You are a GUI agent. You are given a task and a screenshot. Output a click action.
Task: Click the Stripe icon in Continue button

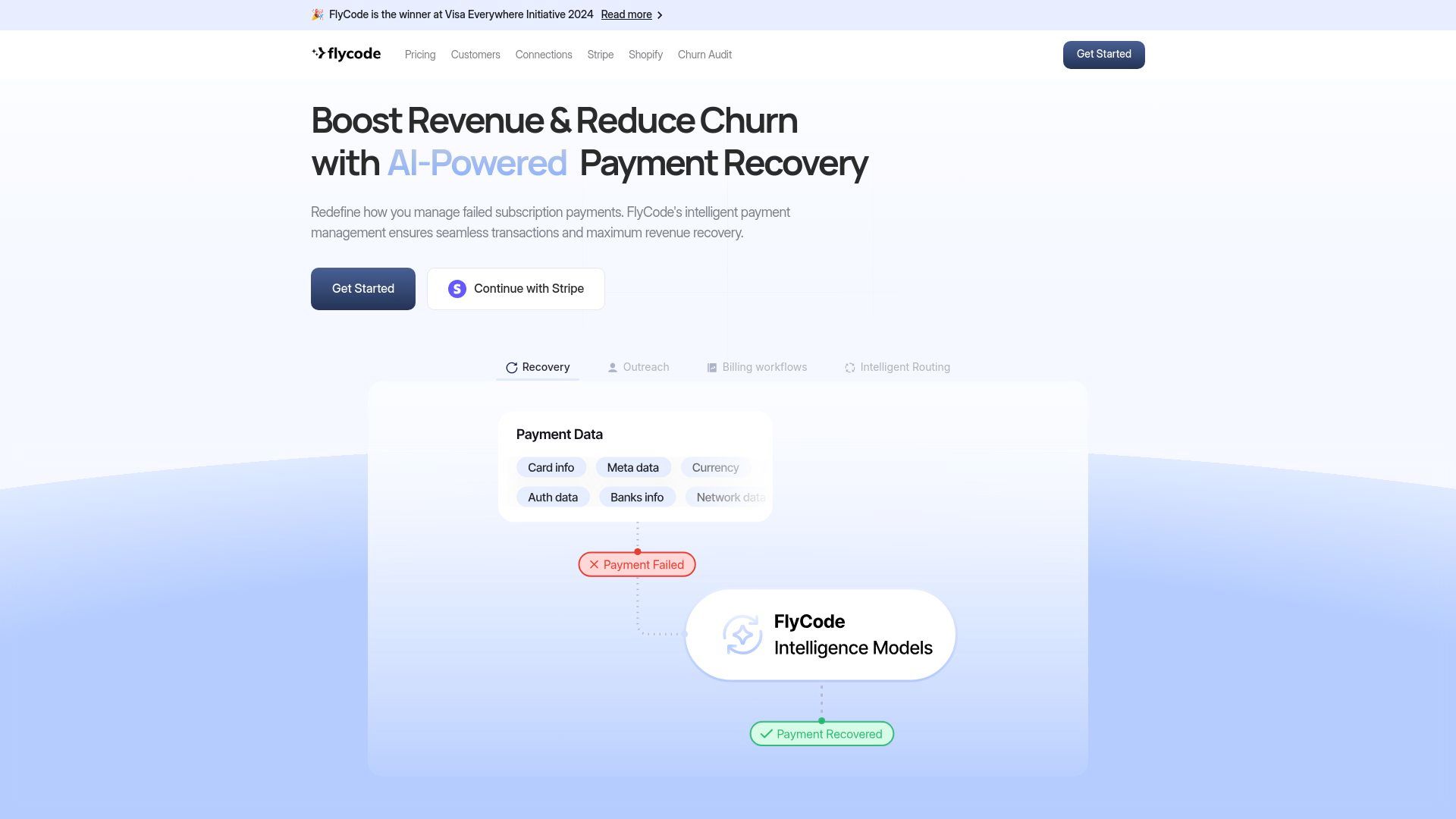457,288
